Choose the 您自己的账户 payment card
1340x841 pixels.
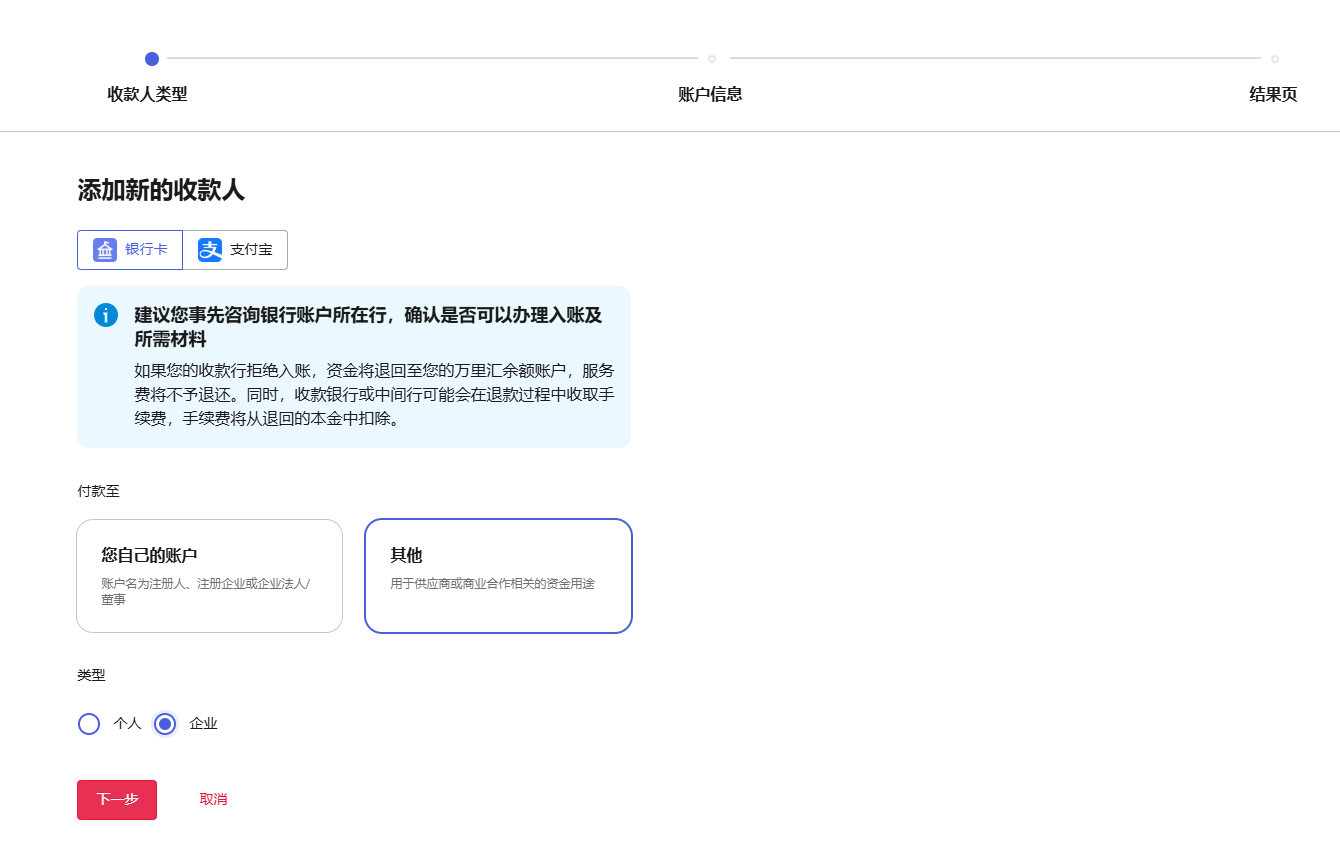tap(210, 576)
